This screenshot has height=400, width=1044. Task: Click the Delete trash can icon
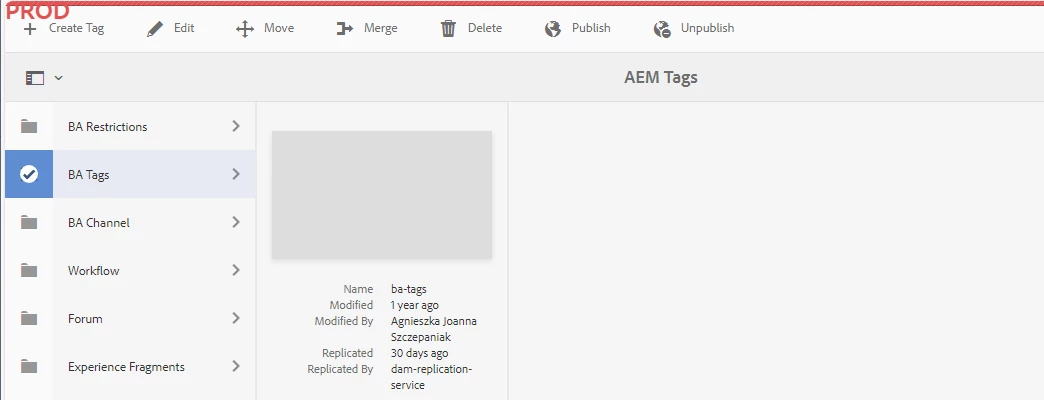point(449,29)
